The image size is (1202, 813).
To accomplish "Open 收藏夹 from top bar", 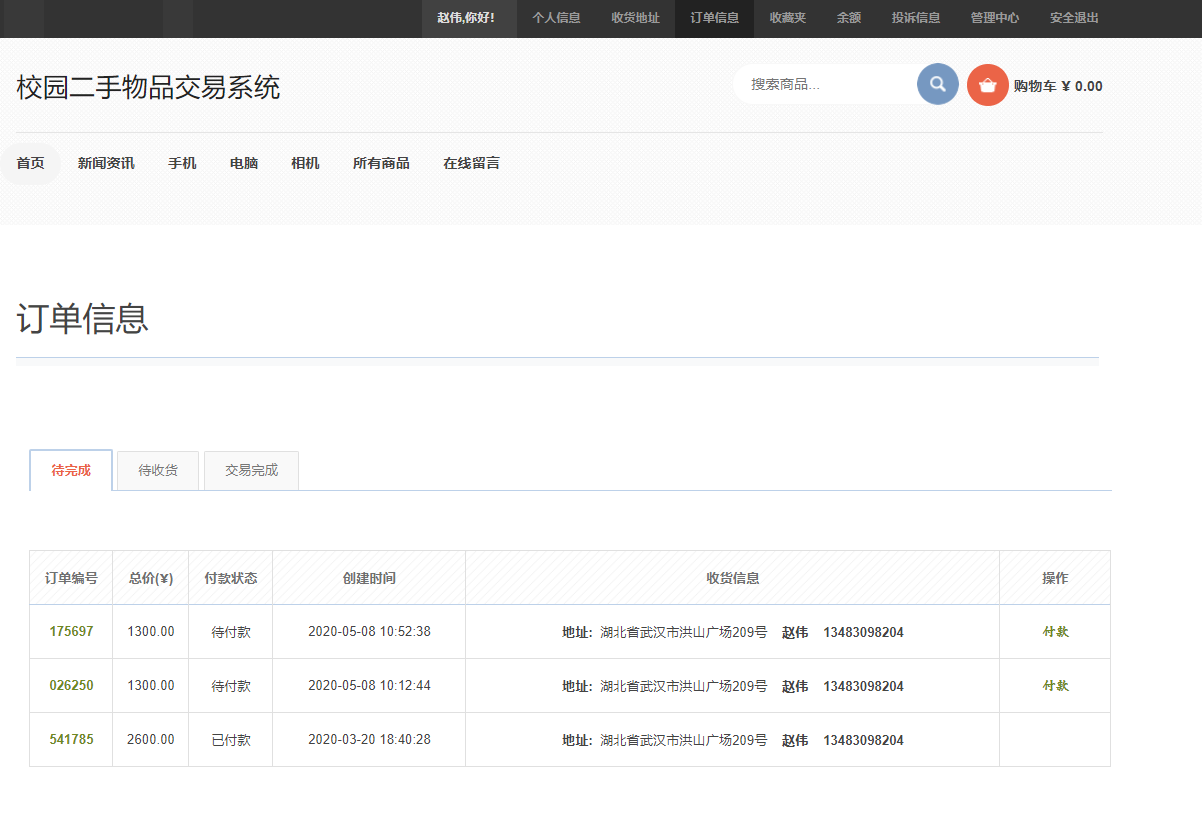I will click(788, 18).
